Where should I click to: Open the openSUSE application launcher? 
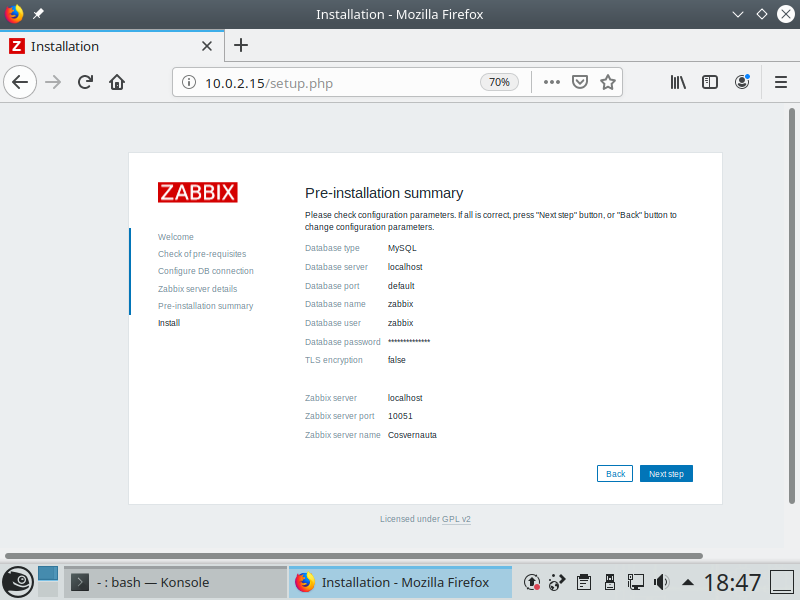point(18,582)
